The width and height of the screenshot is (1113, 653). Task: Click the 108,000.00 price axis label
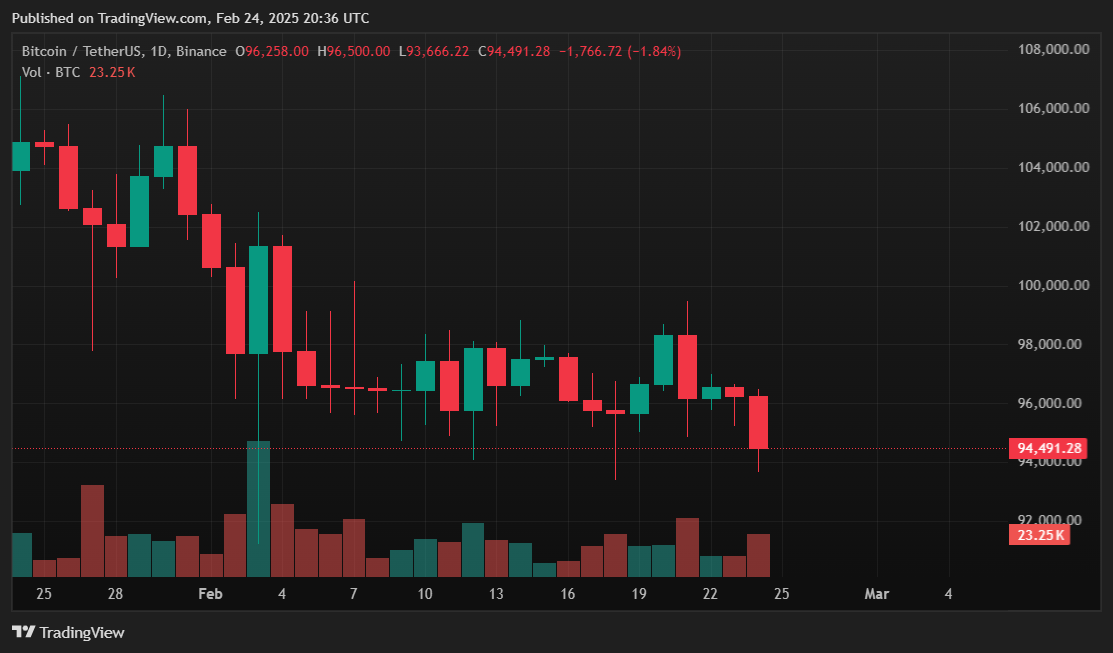[x=1053, y=50]
